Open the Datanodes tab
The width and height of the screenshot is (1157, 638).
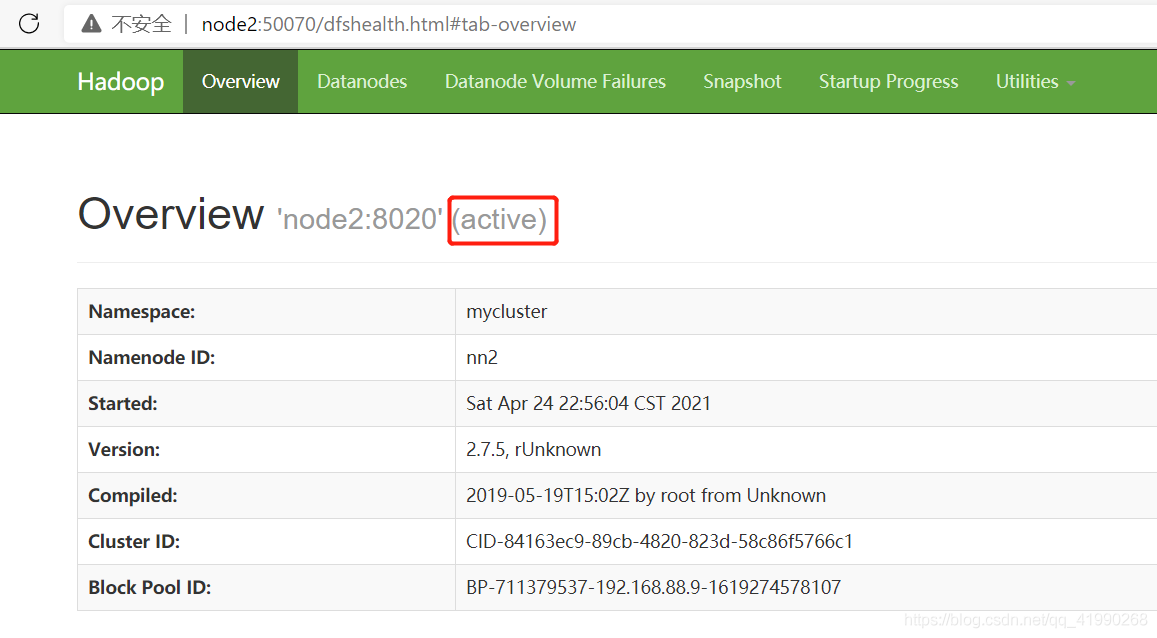click(x=362, y=81)
